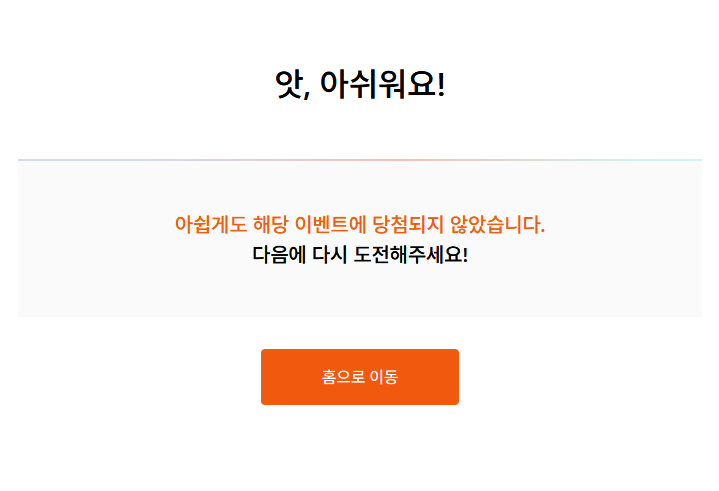Viewport: 719px width, 491px height.
Task: Click the 앗, 아쉬워요! heading
Action: [360, 85]
